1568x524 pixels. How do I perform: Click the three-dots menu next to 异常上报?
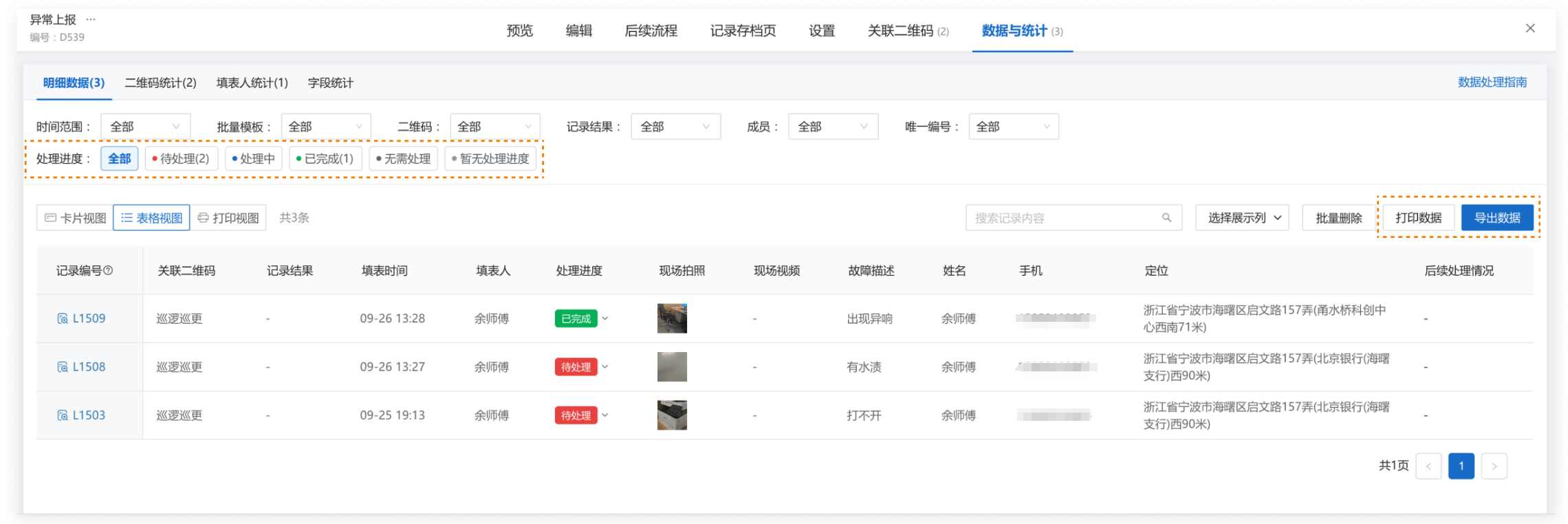click(91, 19)
